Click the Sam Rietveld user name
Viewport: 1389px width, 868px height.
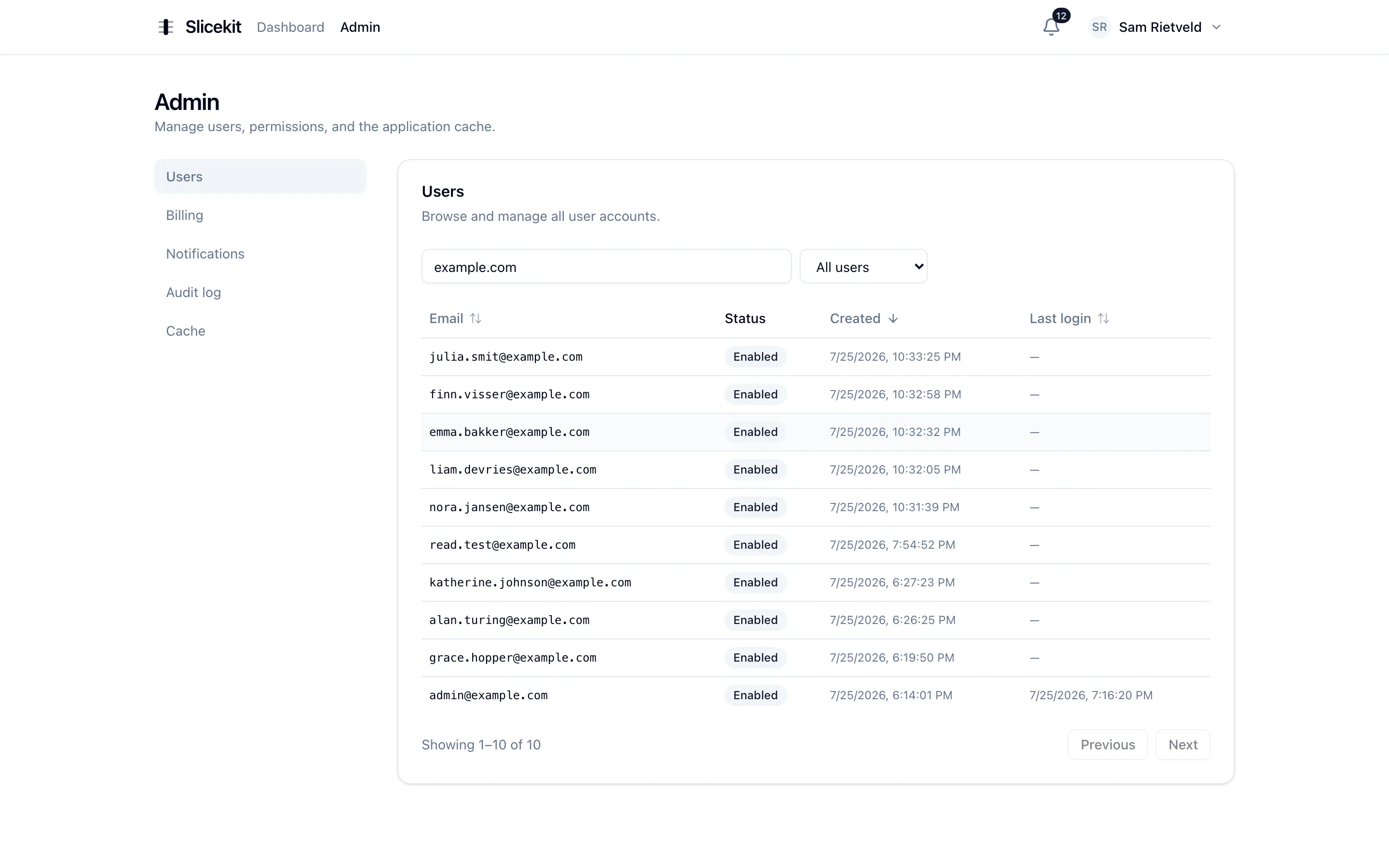pos(1160,27)
